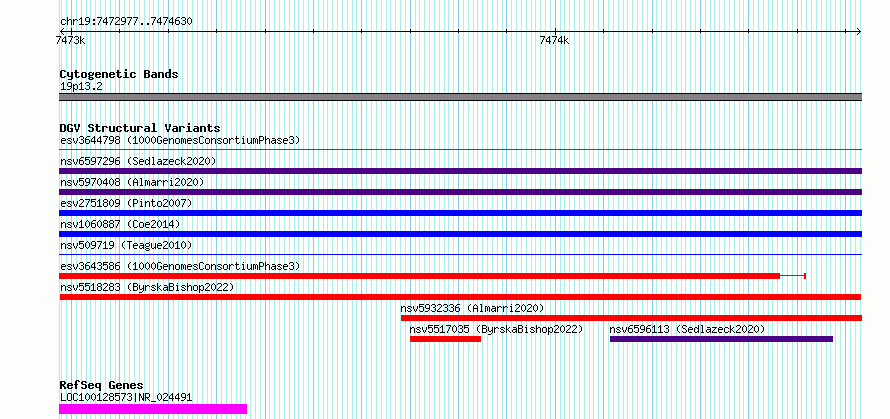
Task: Open the nsv6597296 (Sedlazeck2020) label
Action: pos(138,161)
